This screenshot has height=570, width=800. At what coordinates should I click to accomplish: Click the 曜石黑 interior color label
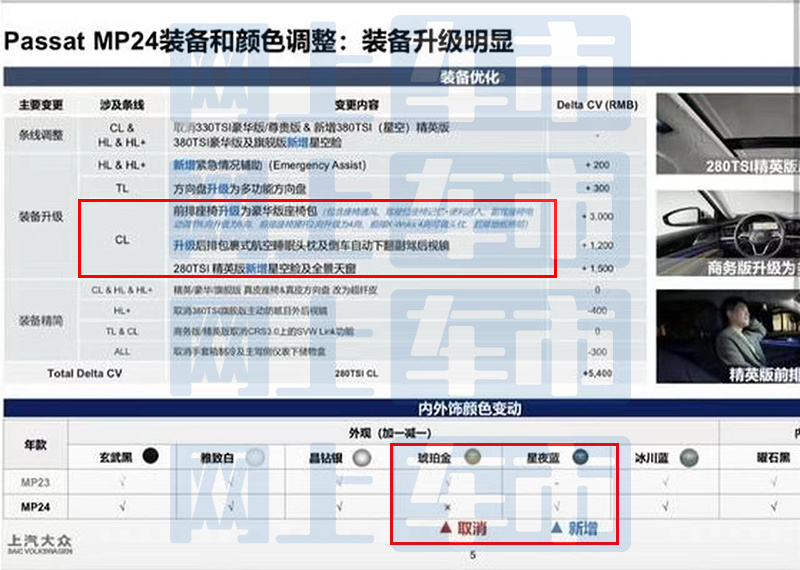tap(773, 458)
